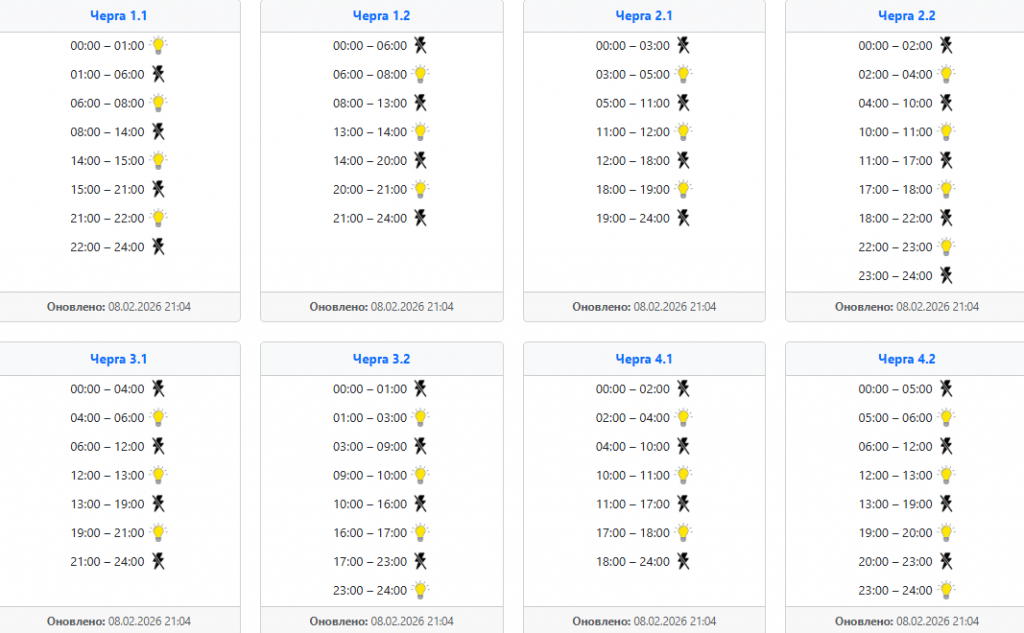
Task: Click the power-off icon for 14:00 – 20:00 in Черга 1.2
Action: (x=421, y=160)
